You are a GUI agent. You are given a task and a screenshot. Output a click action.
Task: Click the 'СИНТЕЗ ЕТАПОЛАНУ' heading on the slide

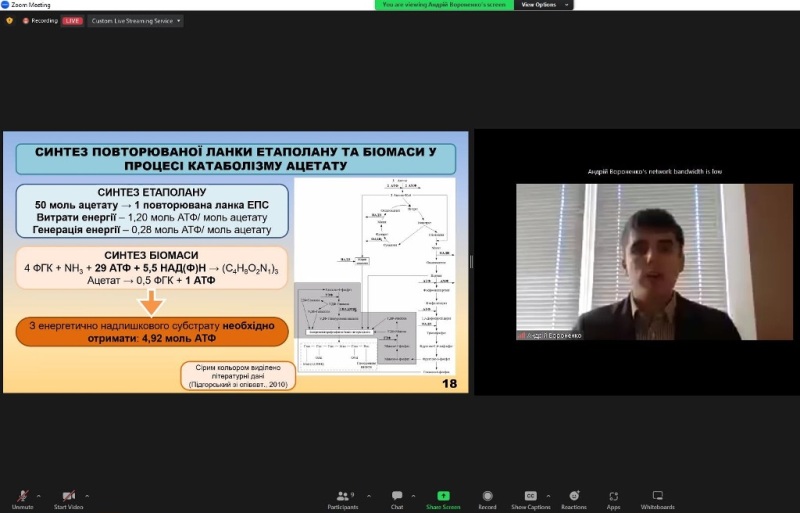click(152, 192)
